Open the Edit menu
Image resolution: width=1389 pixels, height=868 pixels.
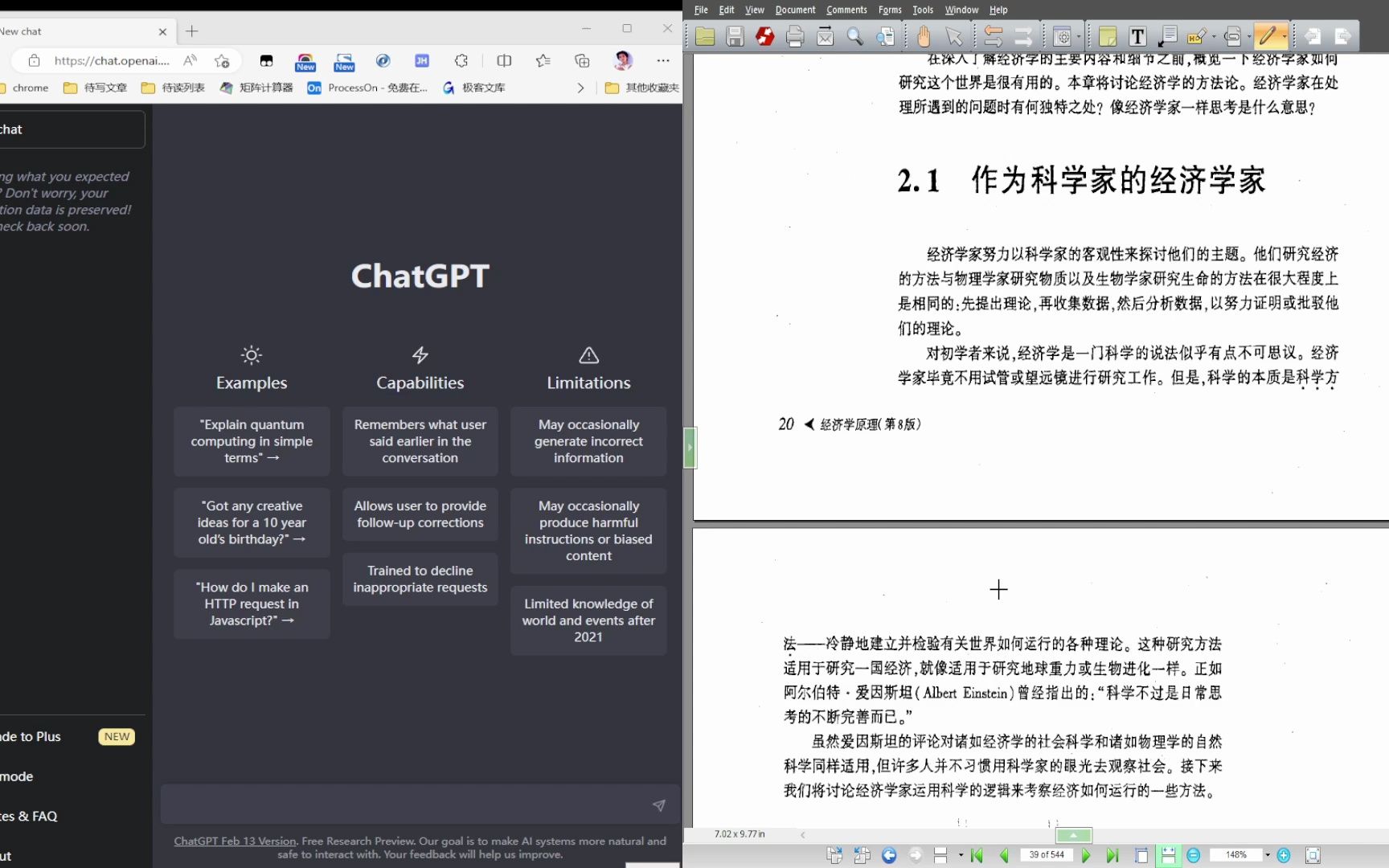tap(727, 10)
